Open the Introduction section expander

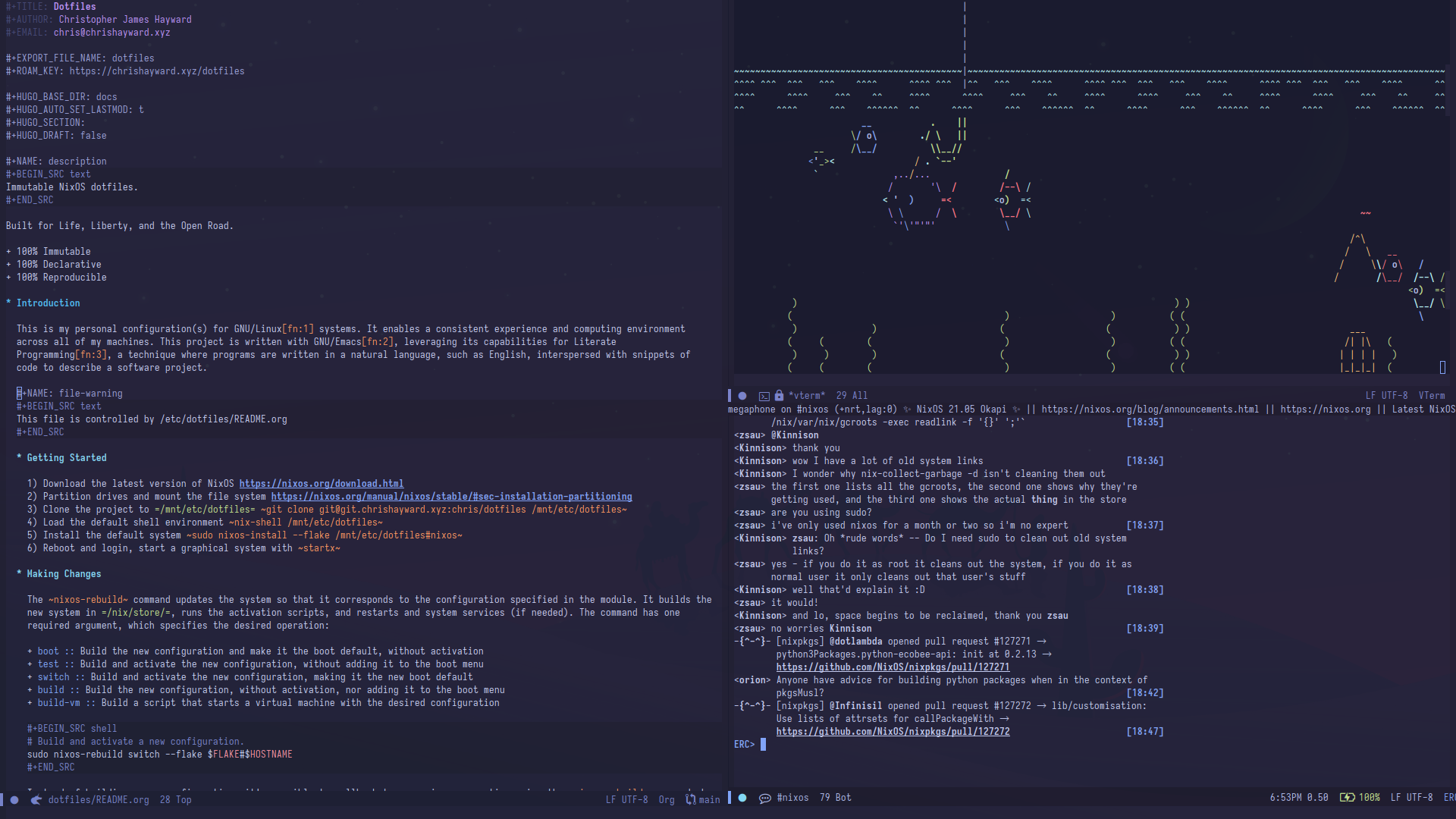pyautogui.click(x=9, y=302)
